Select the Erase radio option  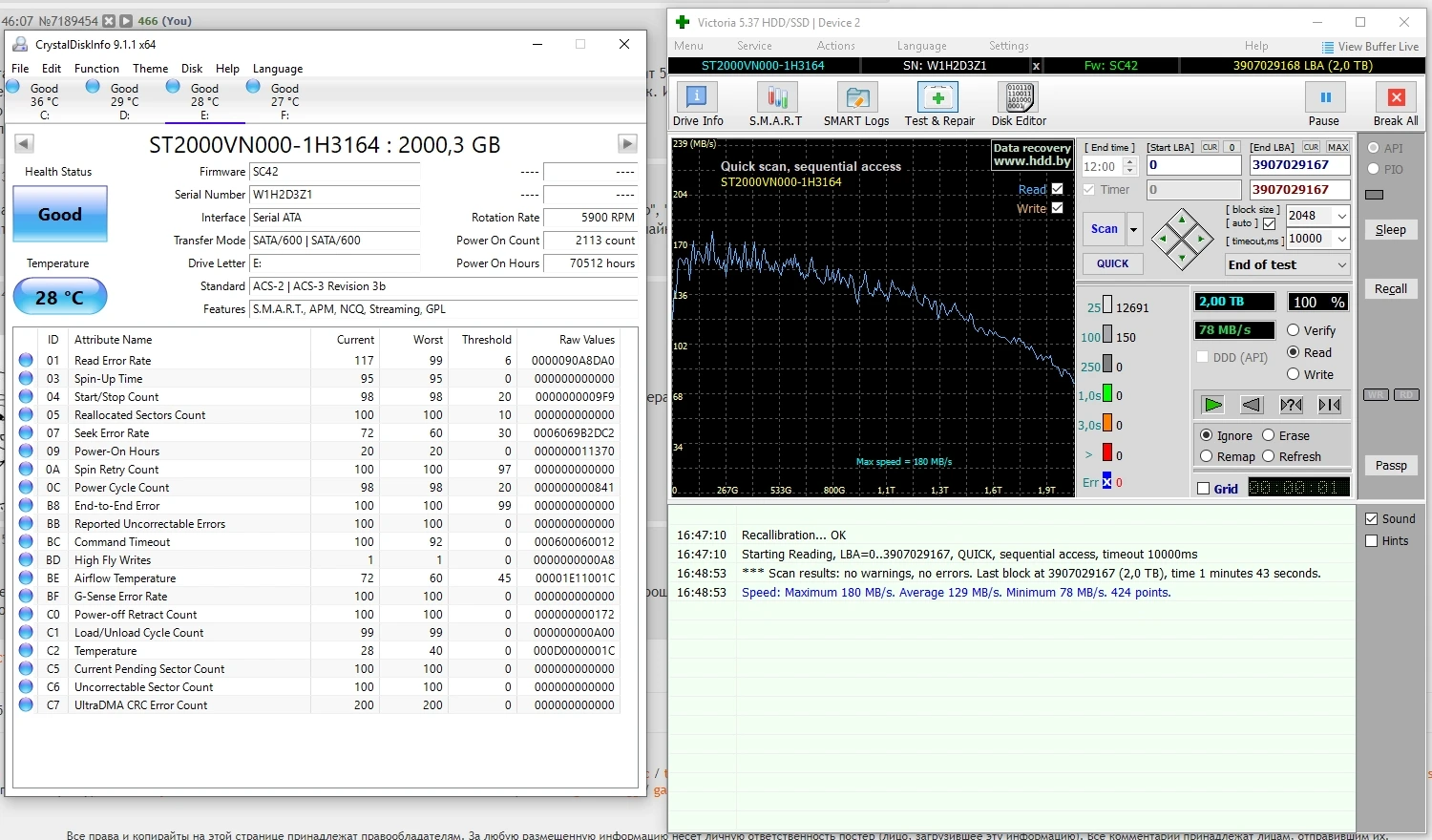1269,435
